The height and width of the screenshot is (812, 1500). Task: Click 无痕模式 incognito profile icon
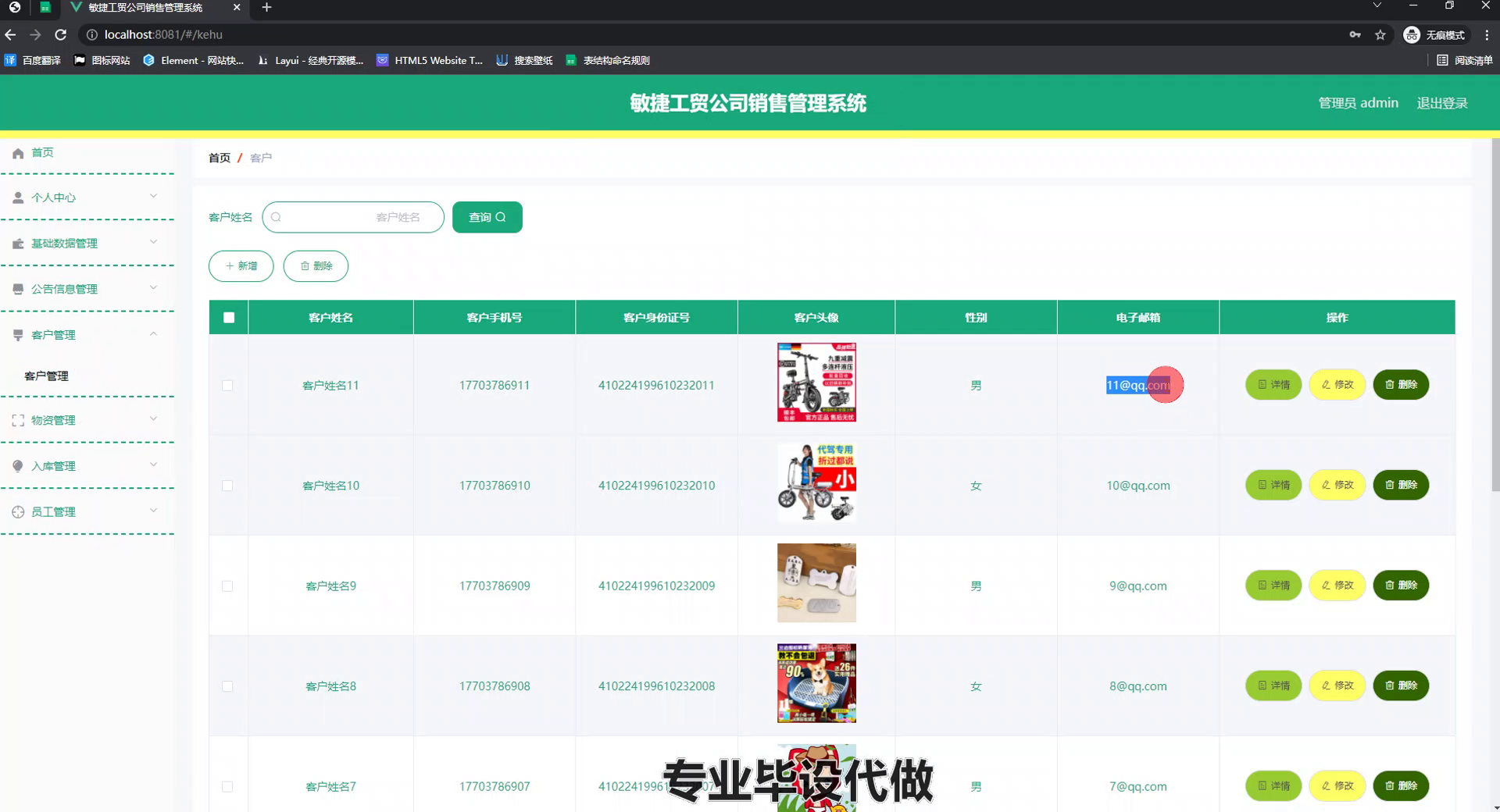1411,34
